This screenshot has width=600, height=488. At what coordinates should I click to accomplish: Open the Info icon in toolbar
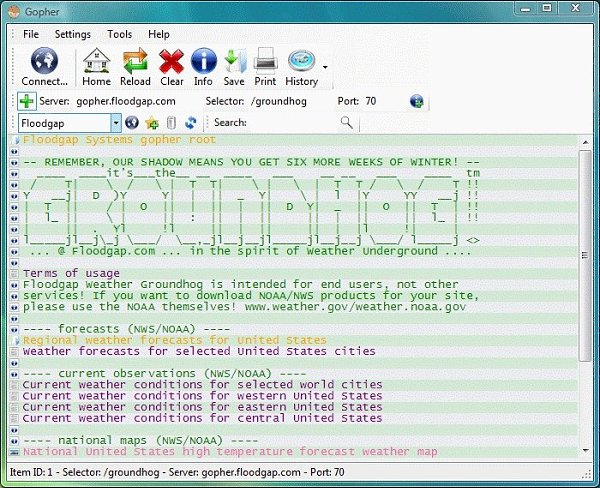(x=203, y=61)
